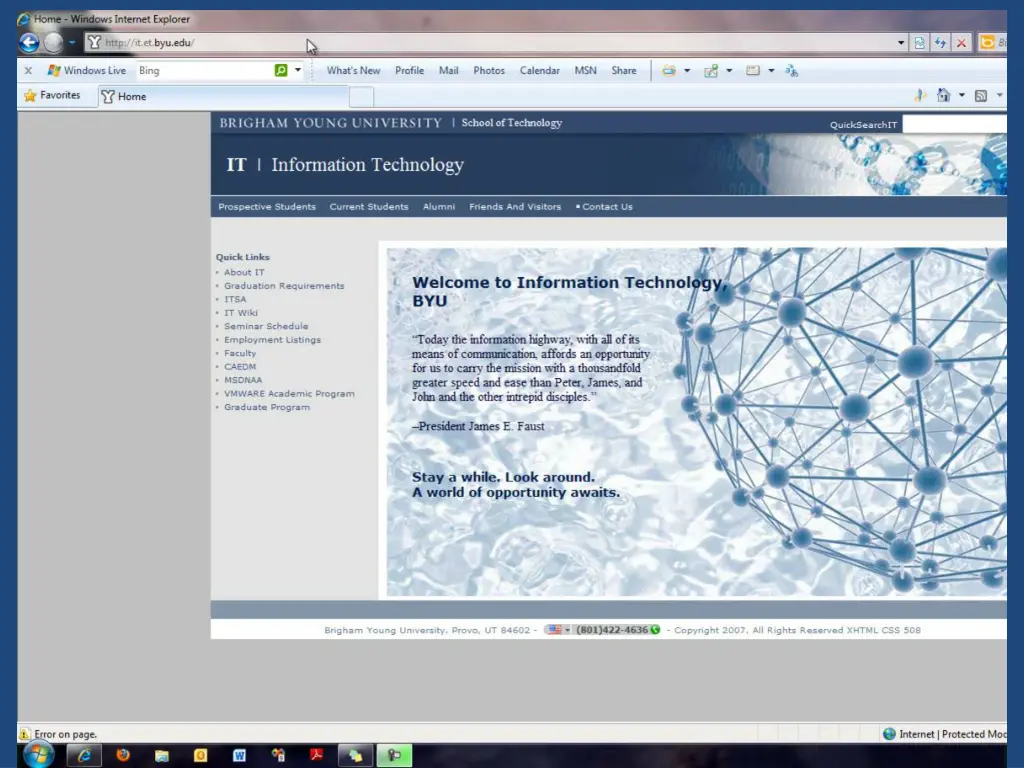This screenshot has width=1024, height=768.
Task: Open the Windows Start orb
Action: pyautogui.click(x=38, y=755)
